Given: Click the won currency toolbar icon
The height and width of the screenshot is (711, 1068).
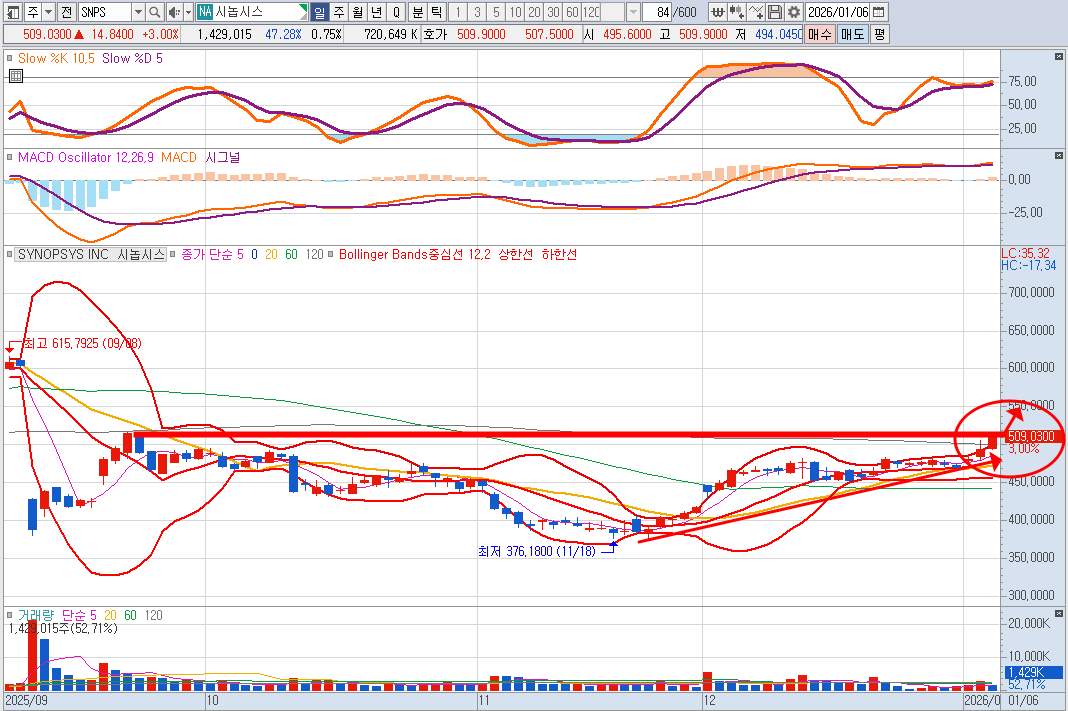Looking at the screenshot, I should click(718, 12).
